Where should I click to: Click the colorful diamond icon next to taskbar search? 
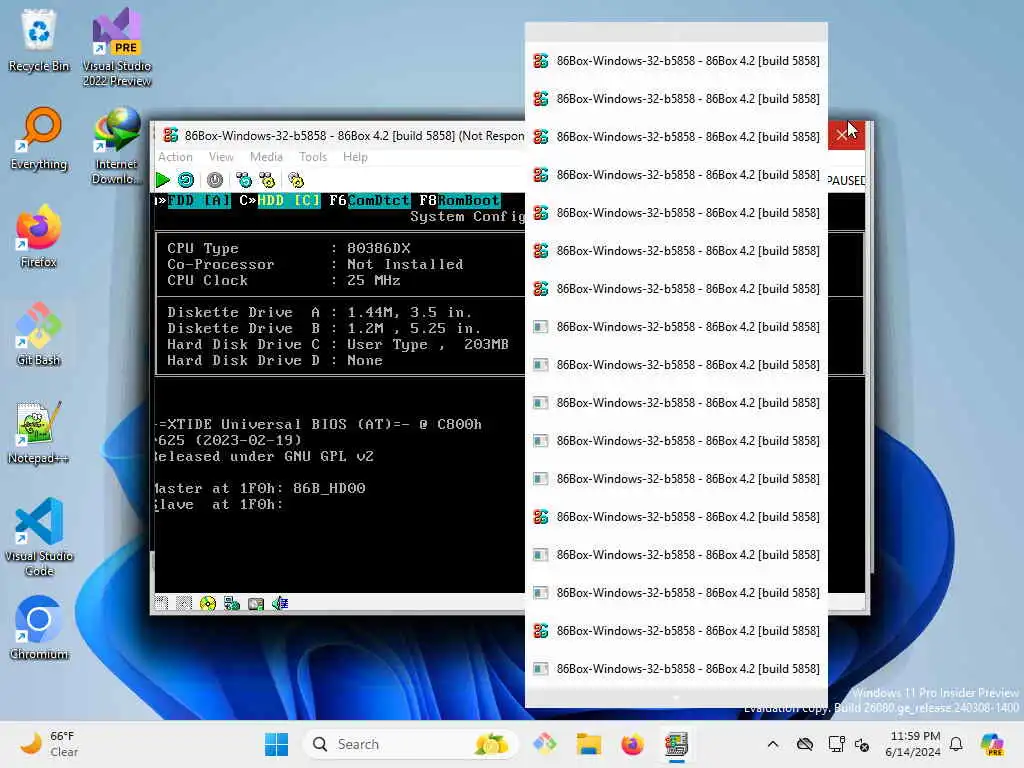click(545, 744)
